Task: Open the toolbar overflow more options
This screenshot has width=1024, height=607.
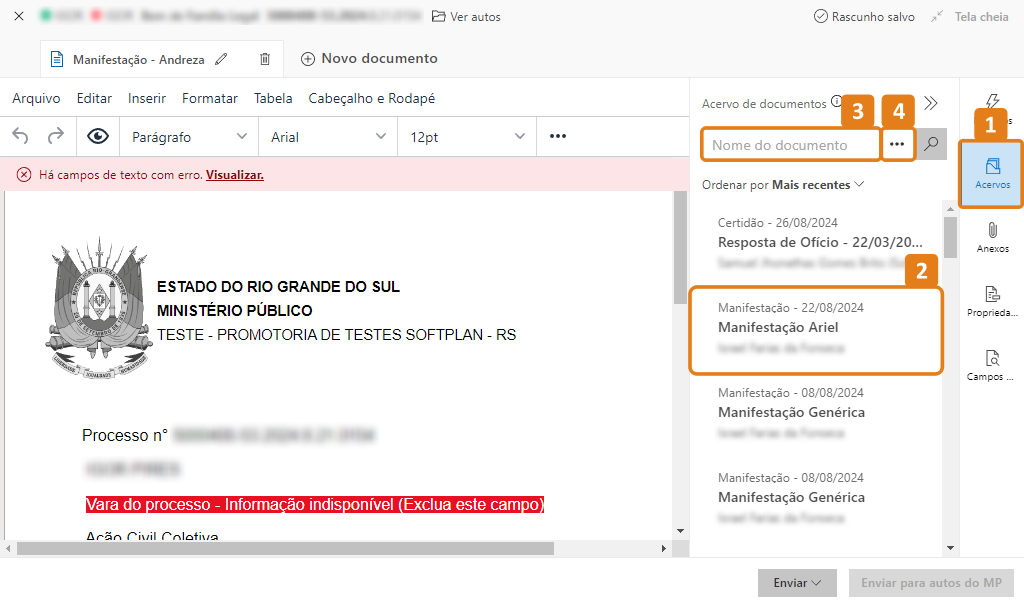Action: coord(558,137)
